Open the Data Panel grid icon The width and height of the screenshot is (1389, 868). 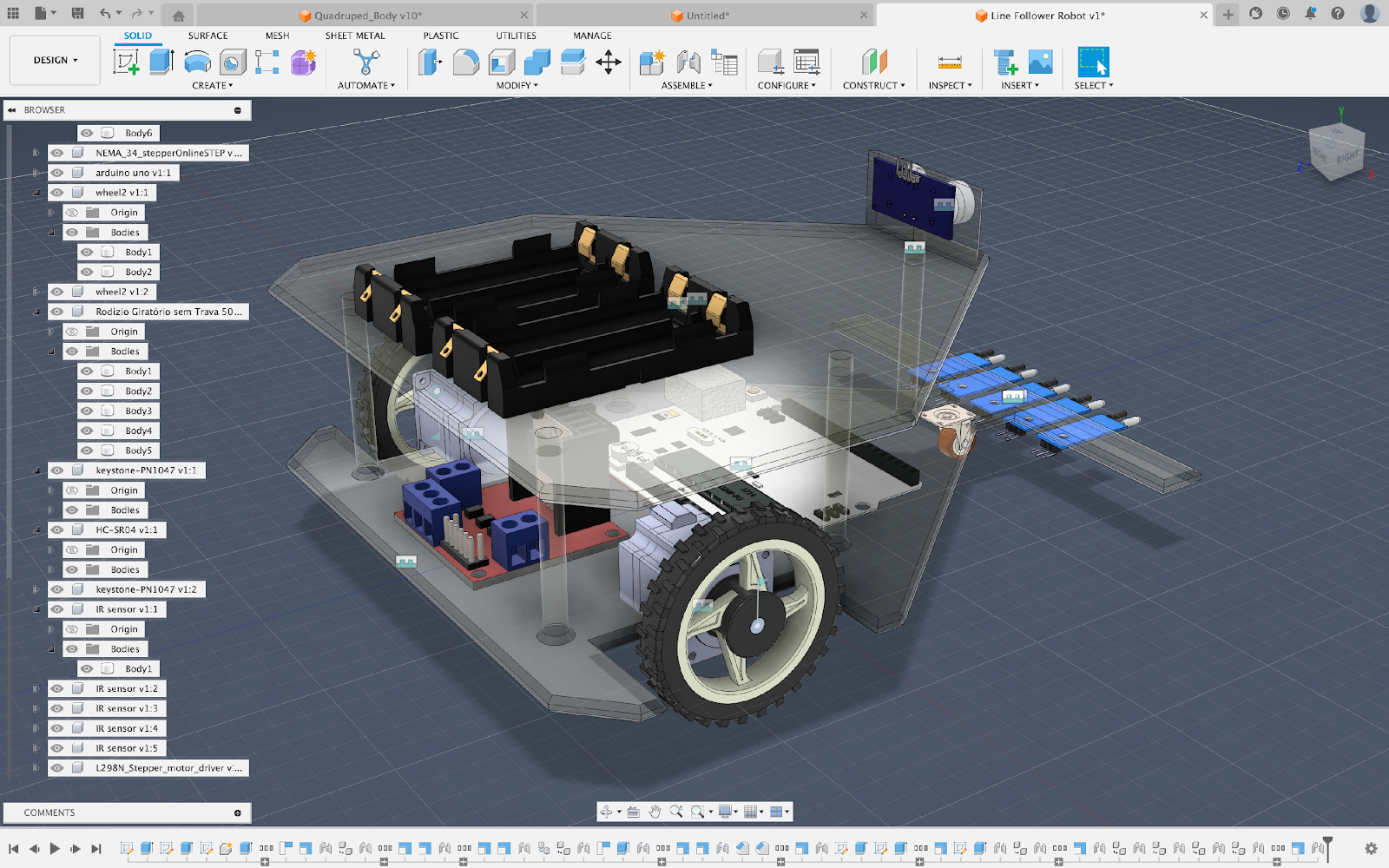coord(13,13)
